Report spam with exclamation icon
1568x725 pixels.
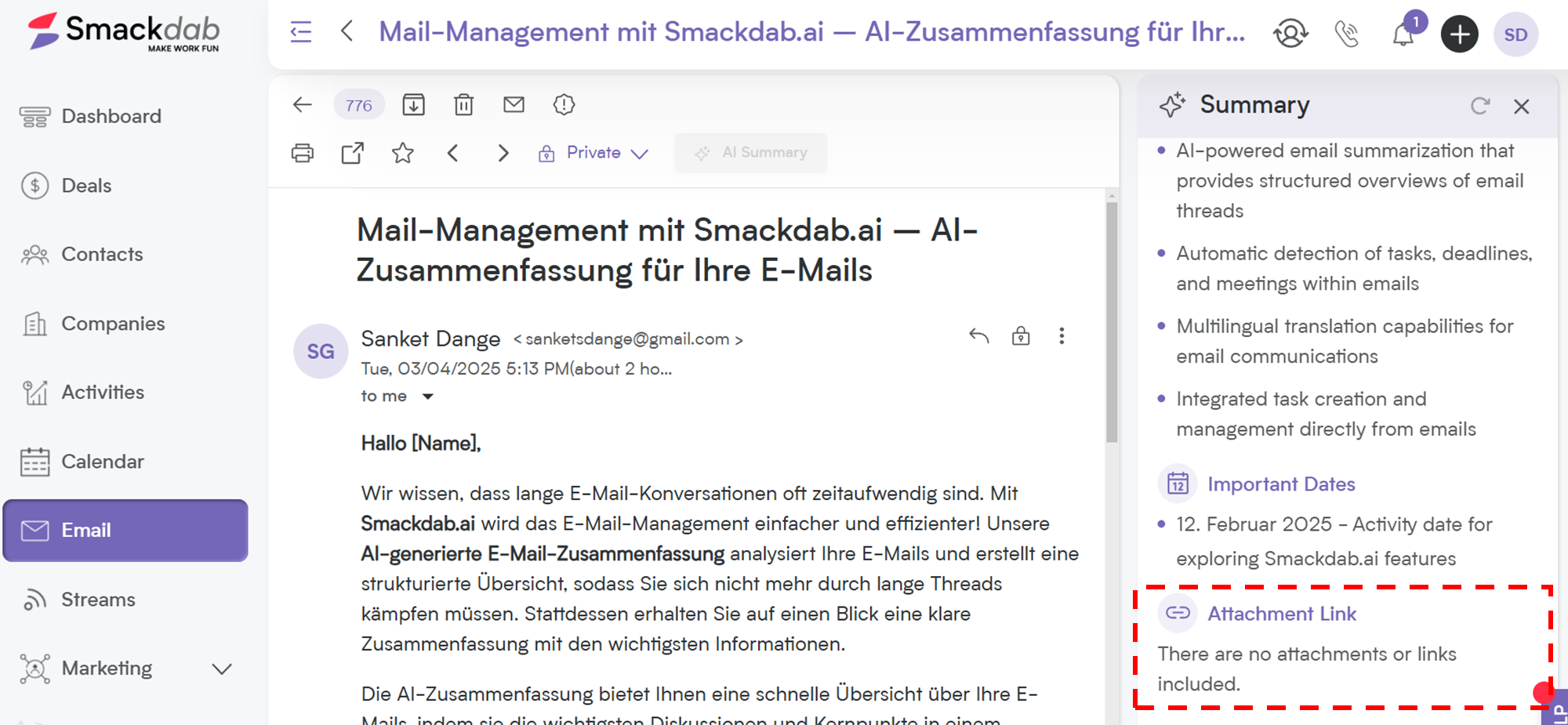tap(564, 104)
